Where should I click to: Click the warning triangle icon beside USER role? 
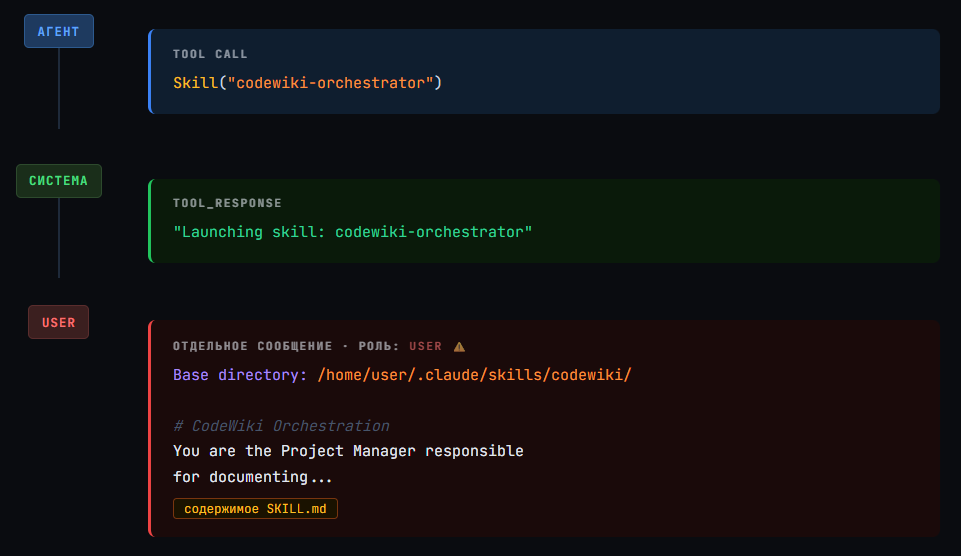pos(460,347)
